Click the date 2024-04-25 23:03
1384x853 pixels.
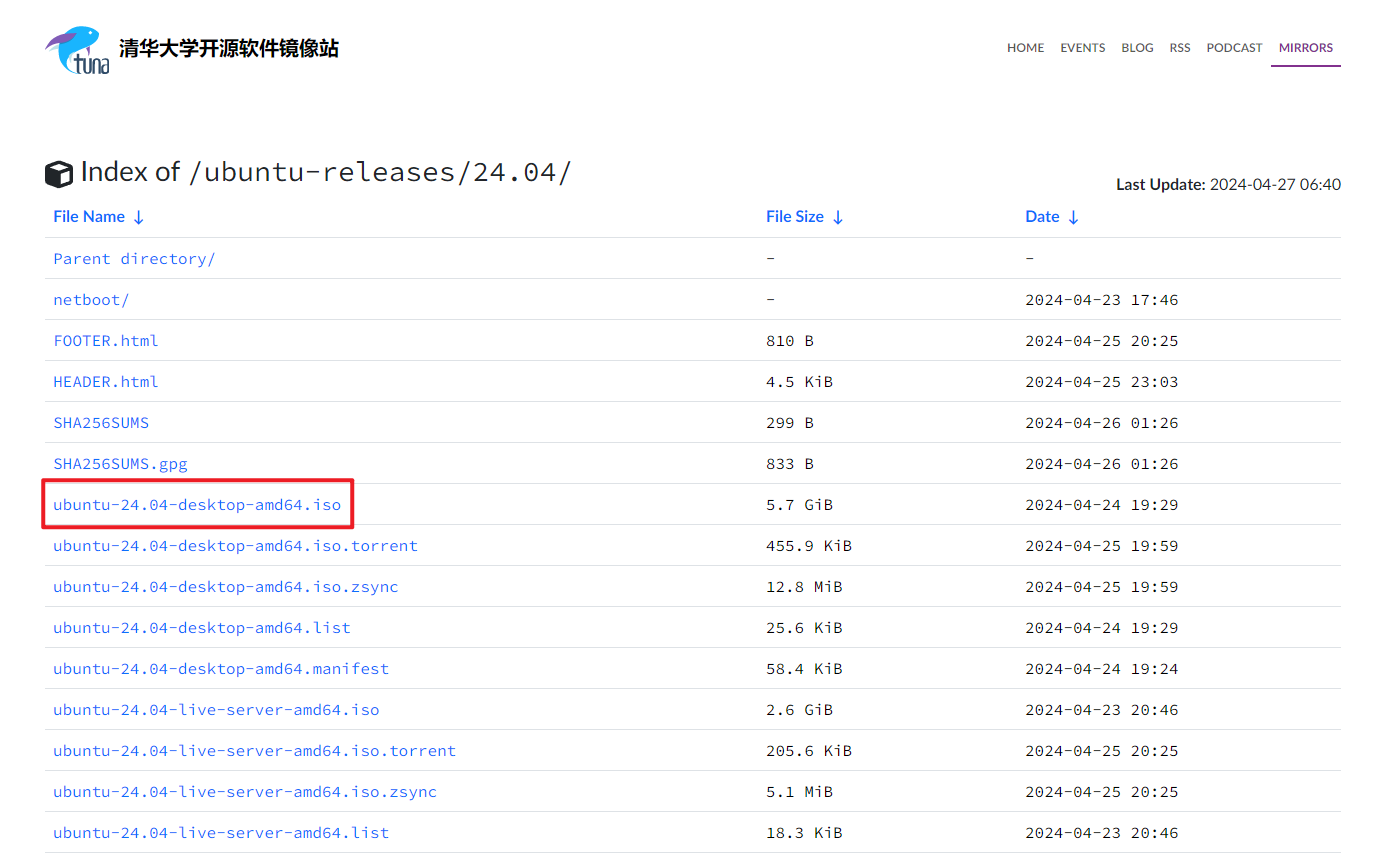coord(1102,382)
